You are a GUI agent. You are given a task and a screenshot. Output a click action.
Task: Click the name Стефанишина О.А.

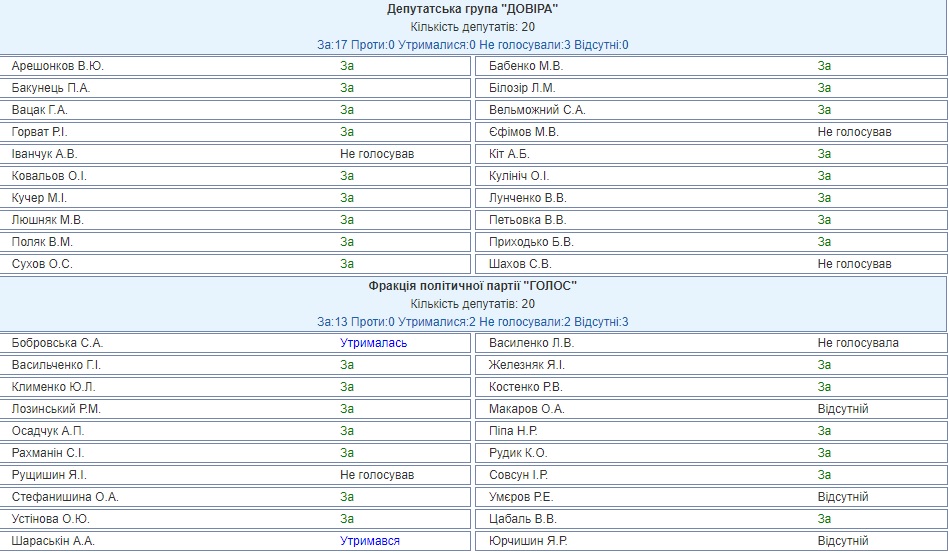tap(65, 497)
